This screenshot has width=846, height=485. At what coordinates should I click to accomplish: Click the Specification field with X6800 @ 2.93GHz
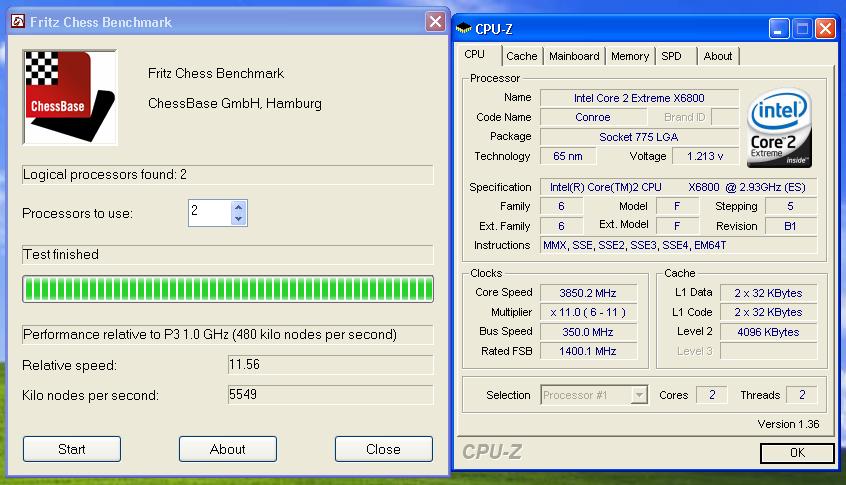tap(678, 187)
